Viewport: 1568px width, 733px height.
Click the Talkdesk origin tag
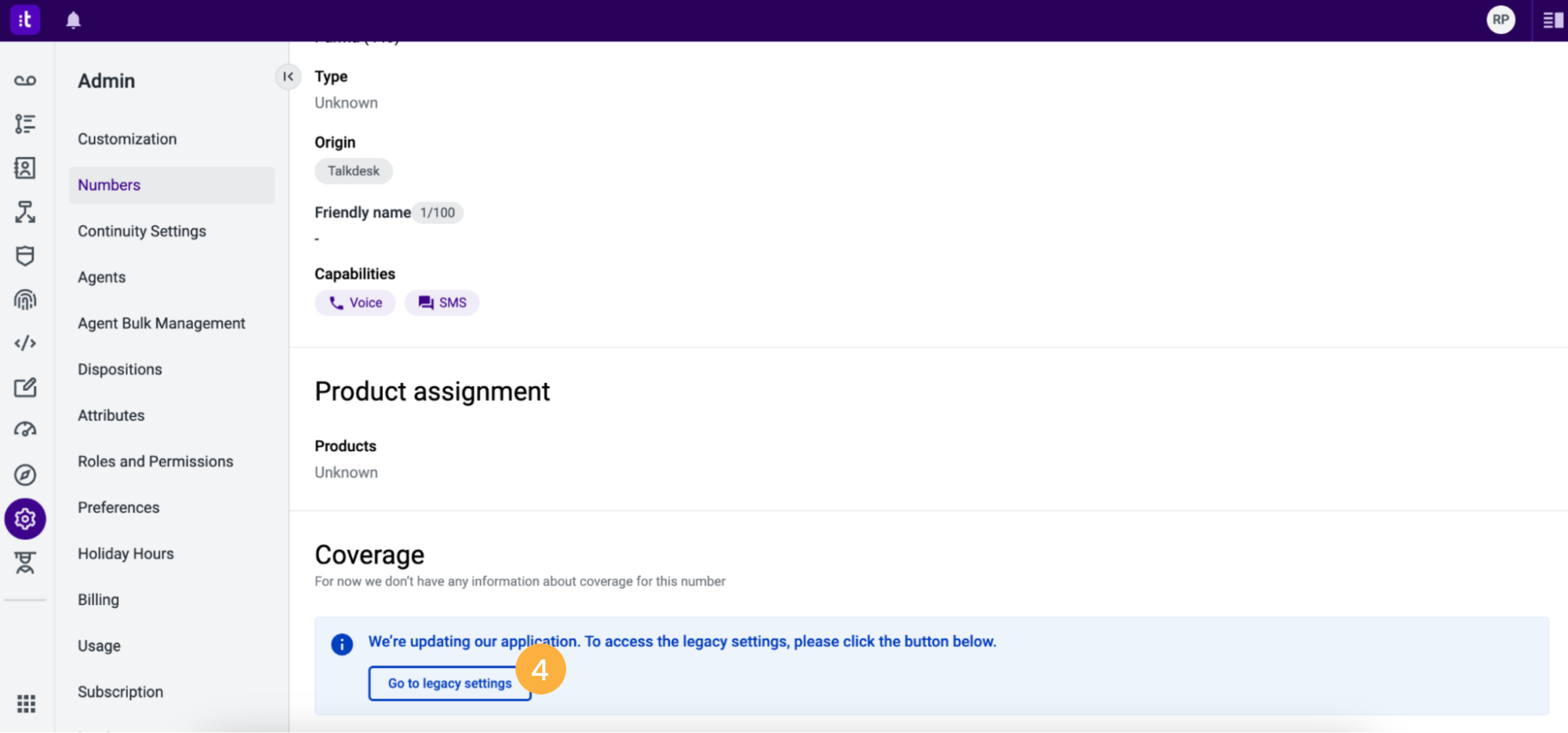coord(354,171)
